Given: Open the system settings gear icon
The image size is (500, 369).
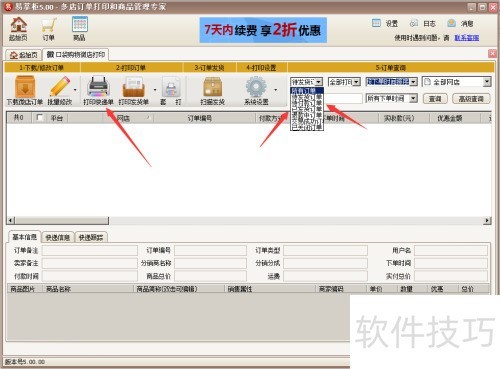Looking at the screenshot, I should click(x=256, y=87).
